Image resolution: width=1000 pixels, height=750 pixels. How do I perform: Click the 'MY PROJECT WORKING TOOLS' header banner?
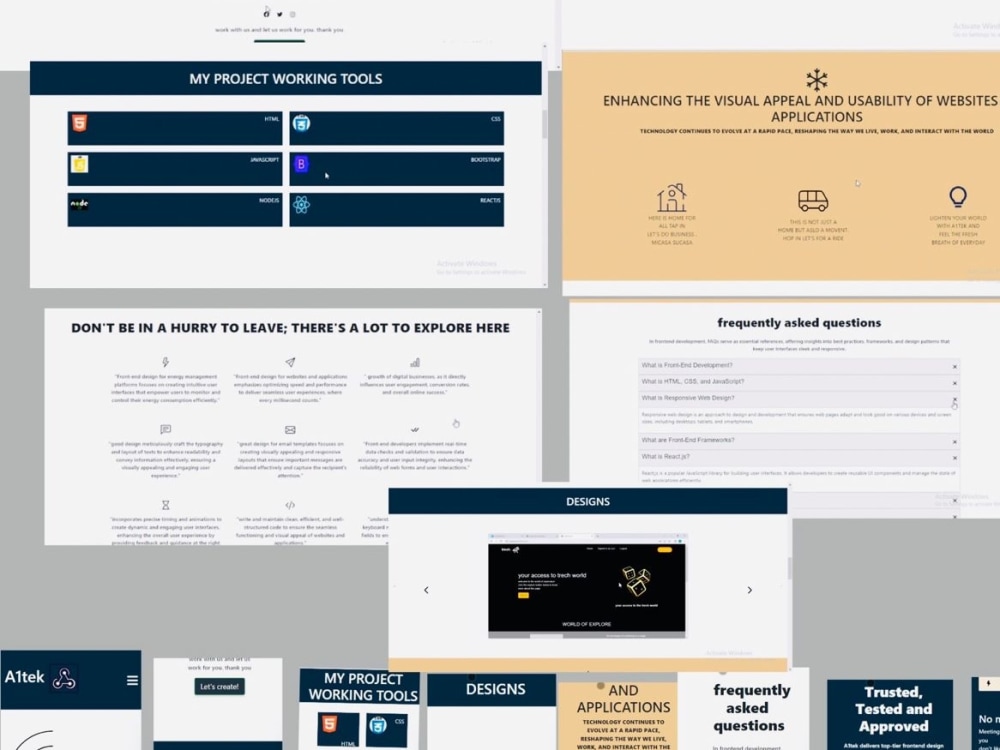(x=286, y=78)
